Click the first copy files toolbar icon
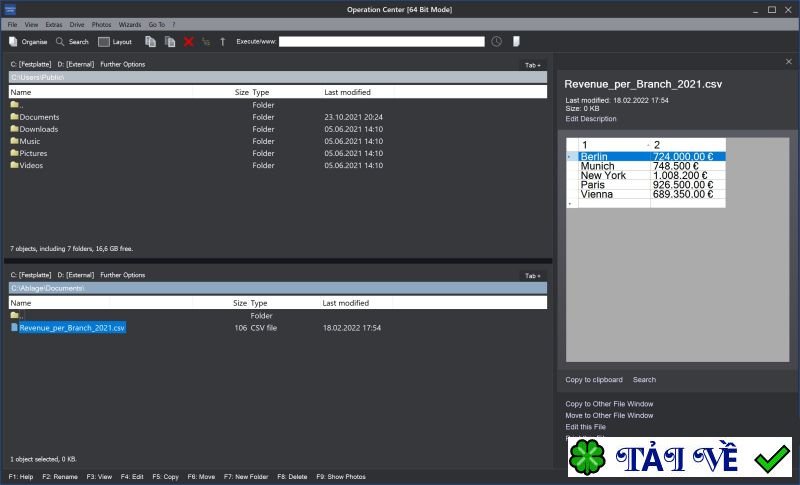Image resolution: width=800 pixels, height=485 pixels. [150, 42]
